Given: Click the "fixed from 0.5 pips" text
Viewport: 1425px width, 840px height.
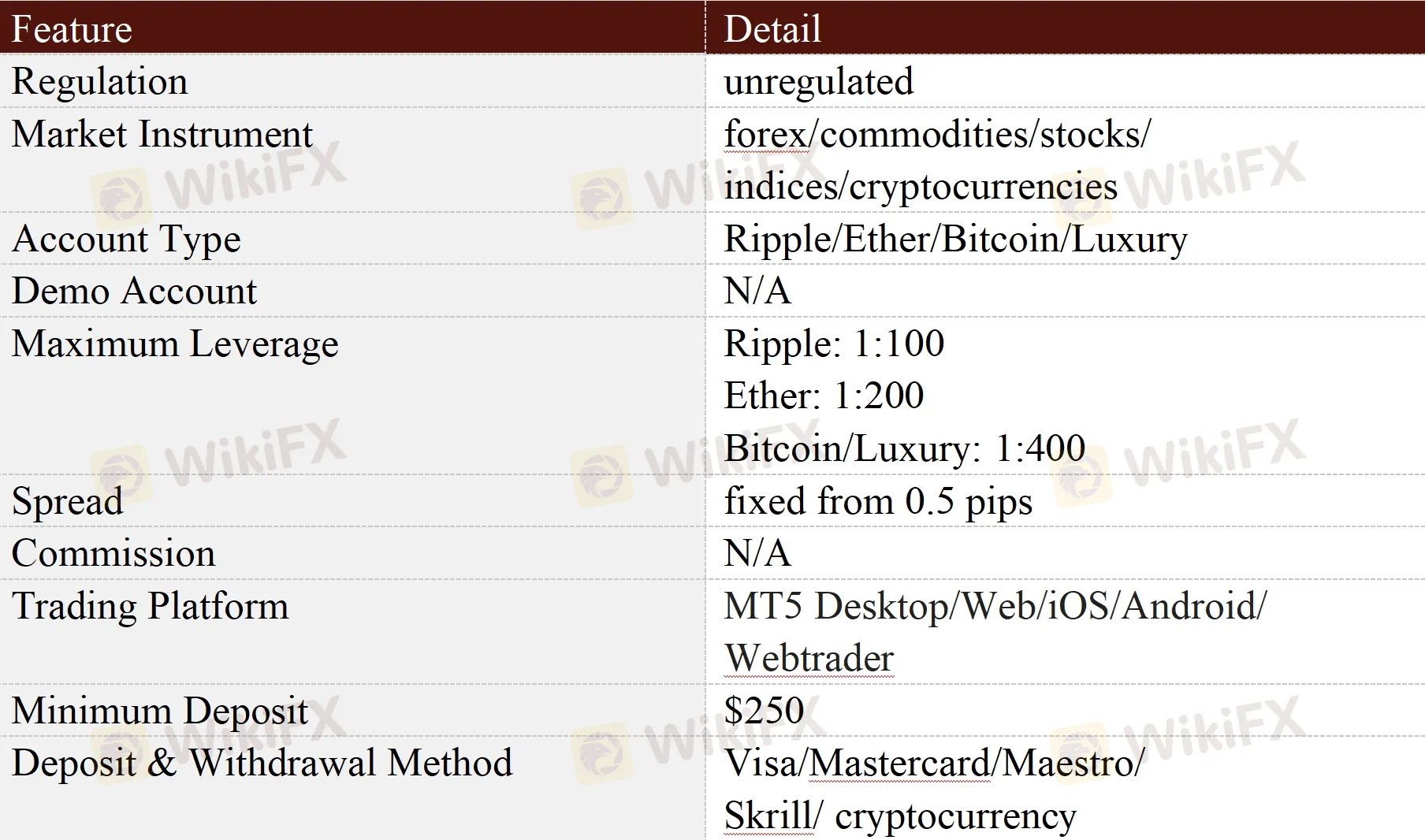Looking at the screenshot, I should [878, 501].
